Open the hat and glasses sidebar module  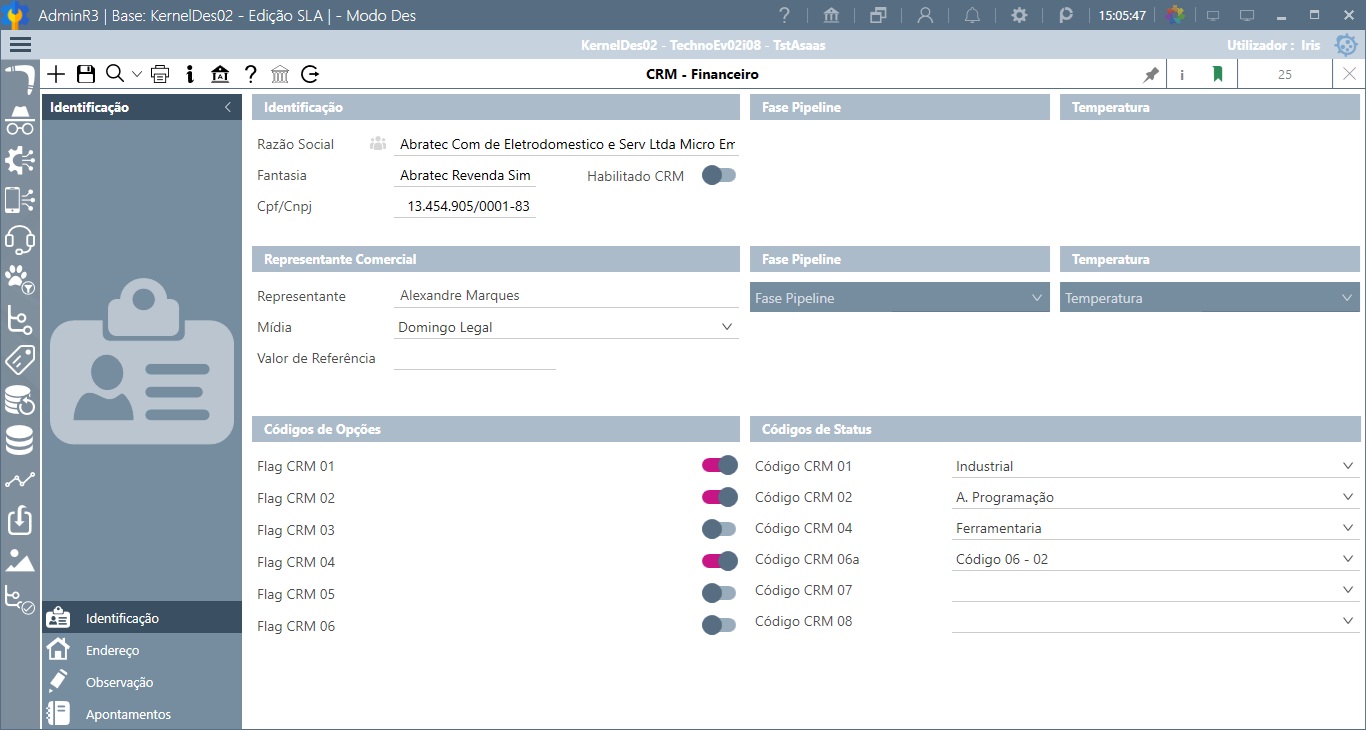pyautogui.click(x=20, y=119)
